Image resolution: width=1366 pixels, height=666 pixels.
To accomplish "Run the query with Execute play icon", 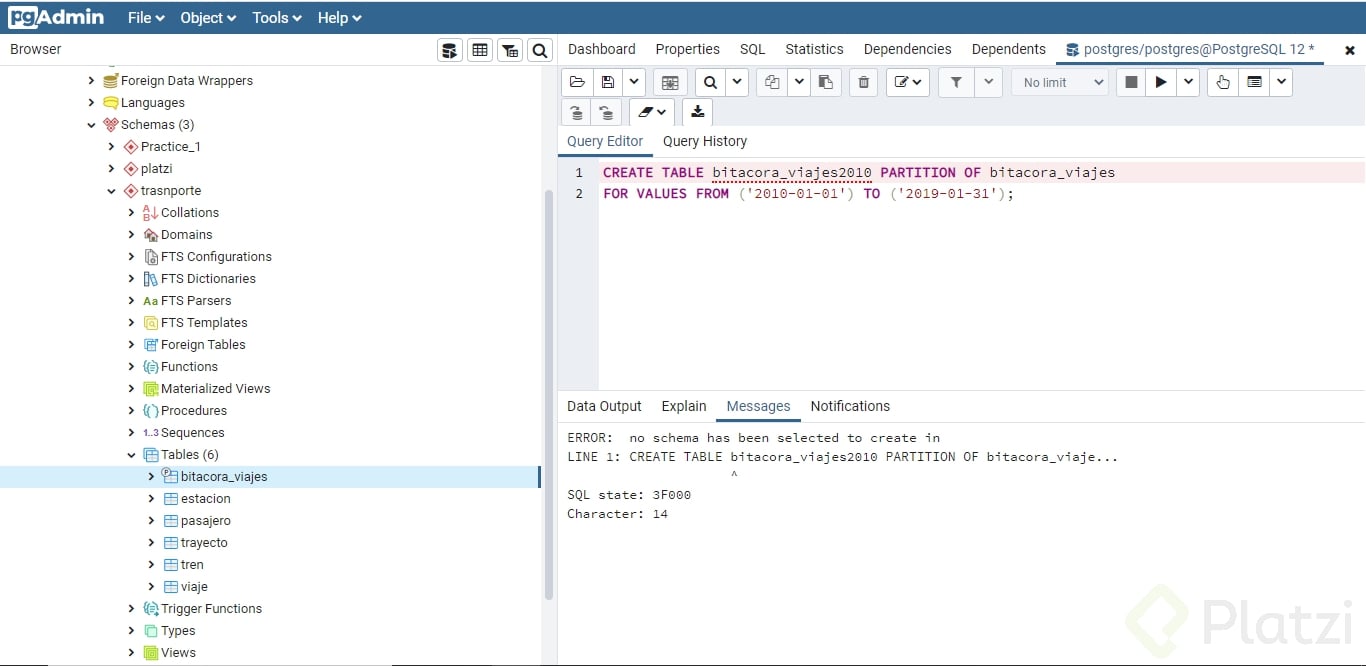I will tap(1160, 82).
